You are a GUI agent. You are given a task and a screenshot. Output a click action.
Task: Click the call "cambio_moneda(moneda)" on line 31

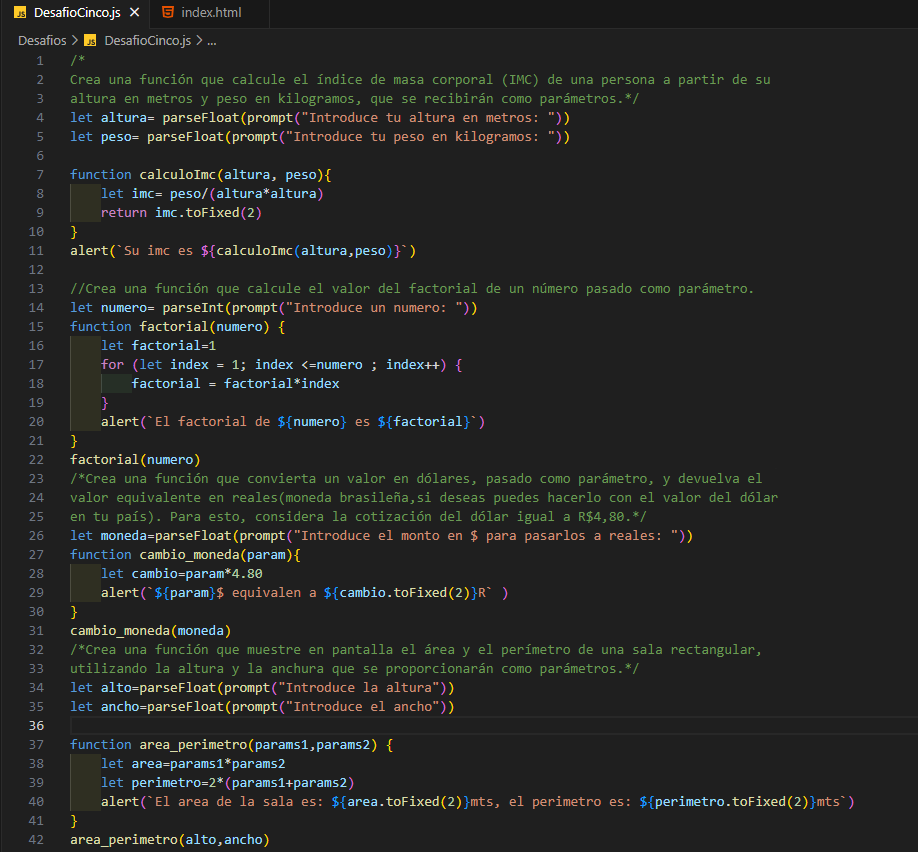[150, 631]
